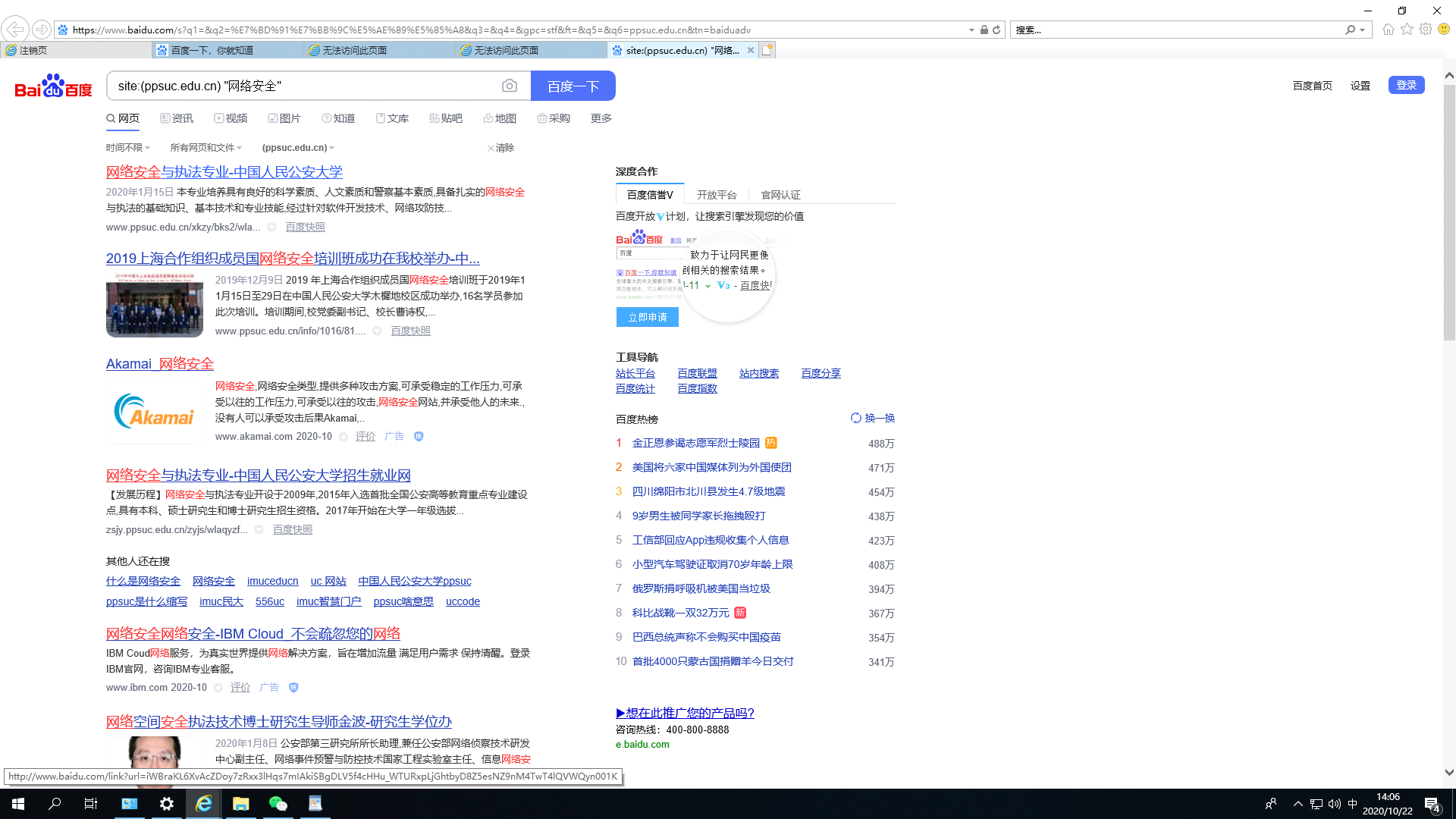The height and width of the screenshot is (819, 1456).
Task: Click the camera image search icon
Action: pyautogui.click(x=510, y=86)
